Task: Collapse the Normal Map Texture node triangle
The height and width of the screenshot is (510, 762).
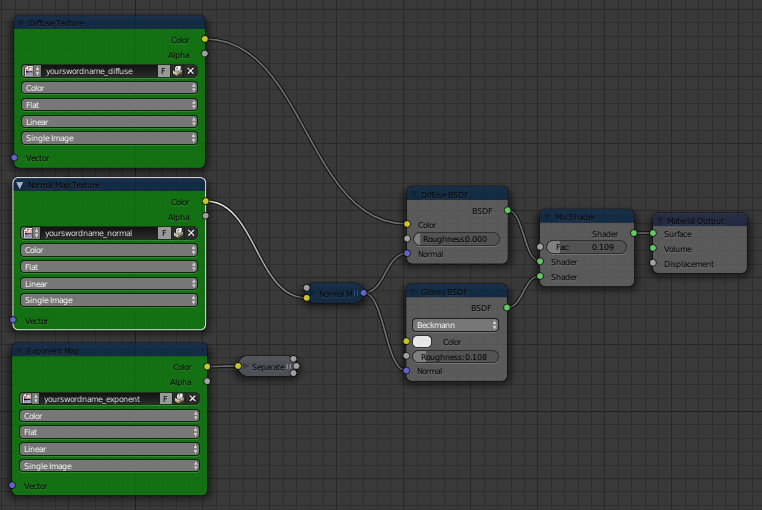Action: [x=20, y=185]
